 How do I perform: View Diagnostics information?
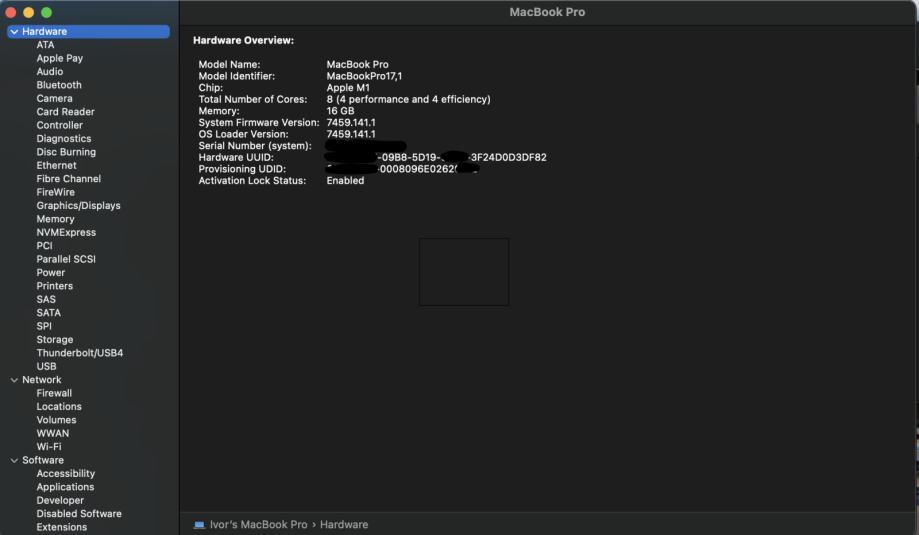[x=64, y=139]
